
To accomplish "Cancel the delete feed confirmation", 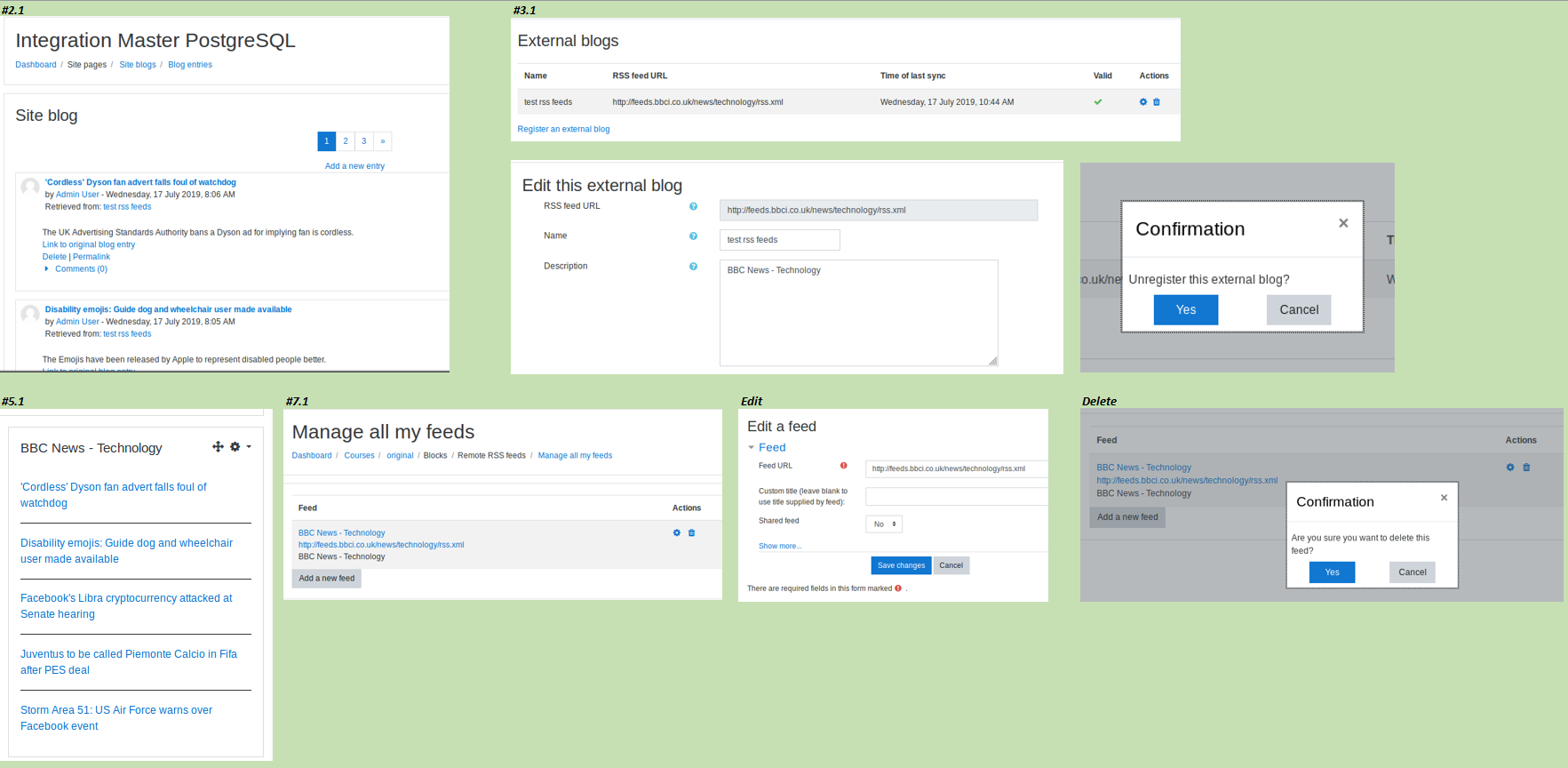I will click(x=1413, y=572).
